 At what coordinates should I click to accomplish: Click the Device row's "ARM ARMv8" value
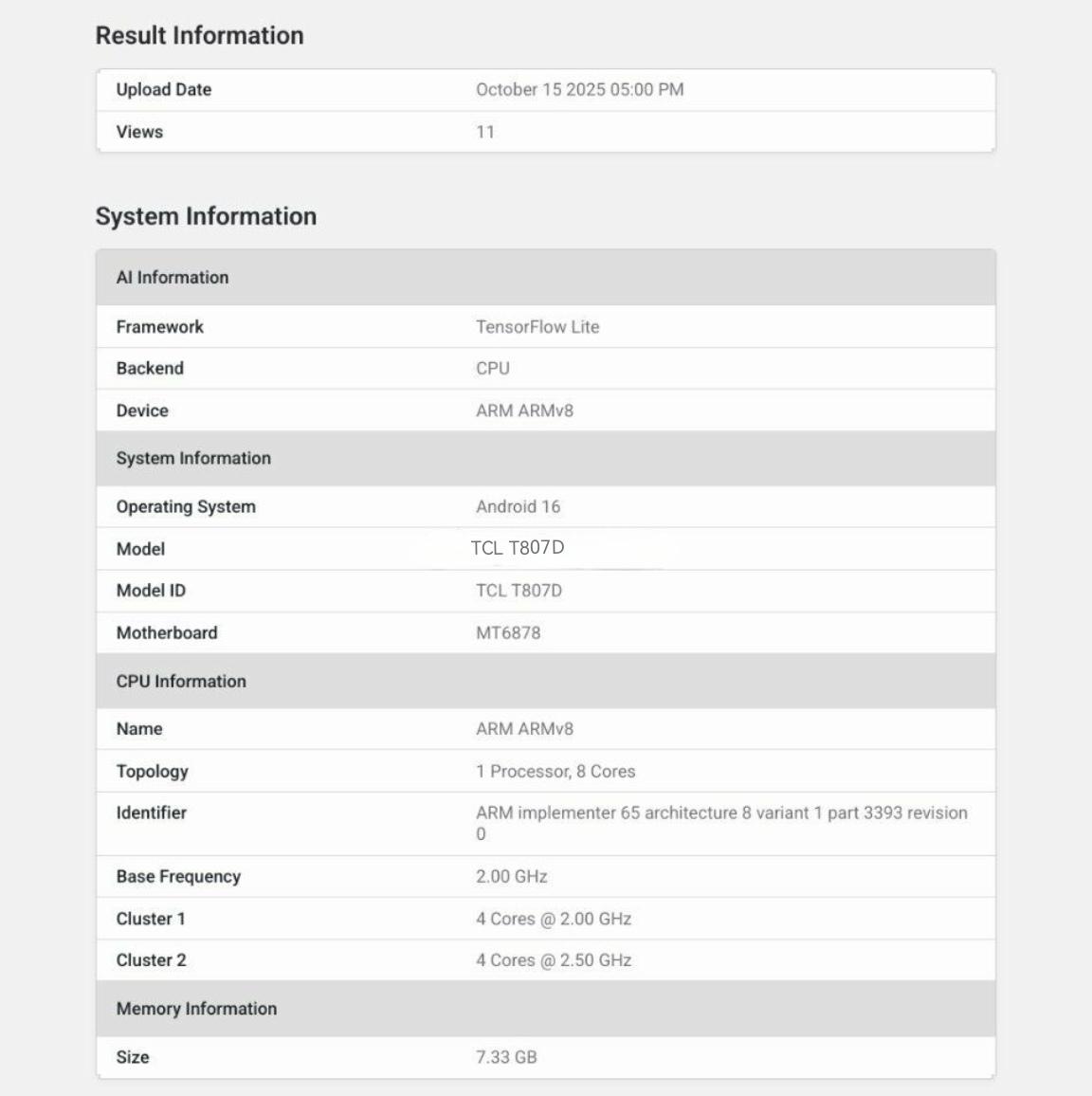524,411
